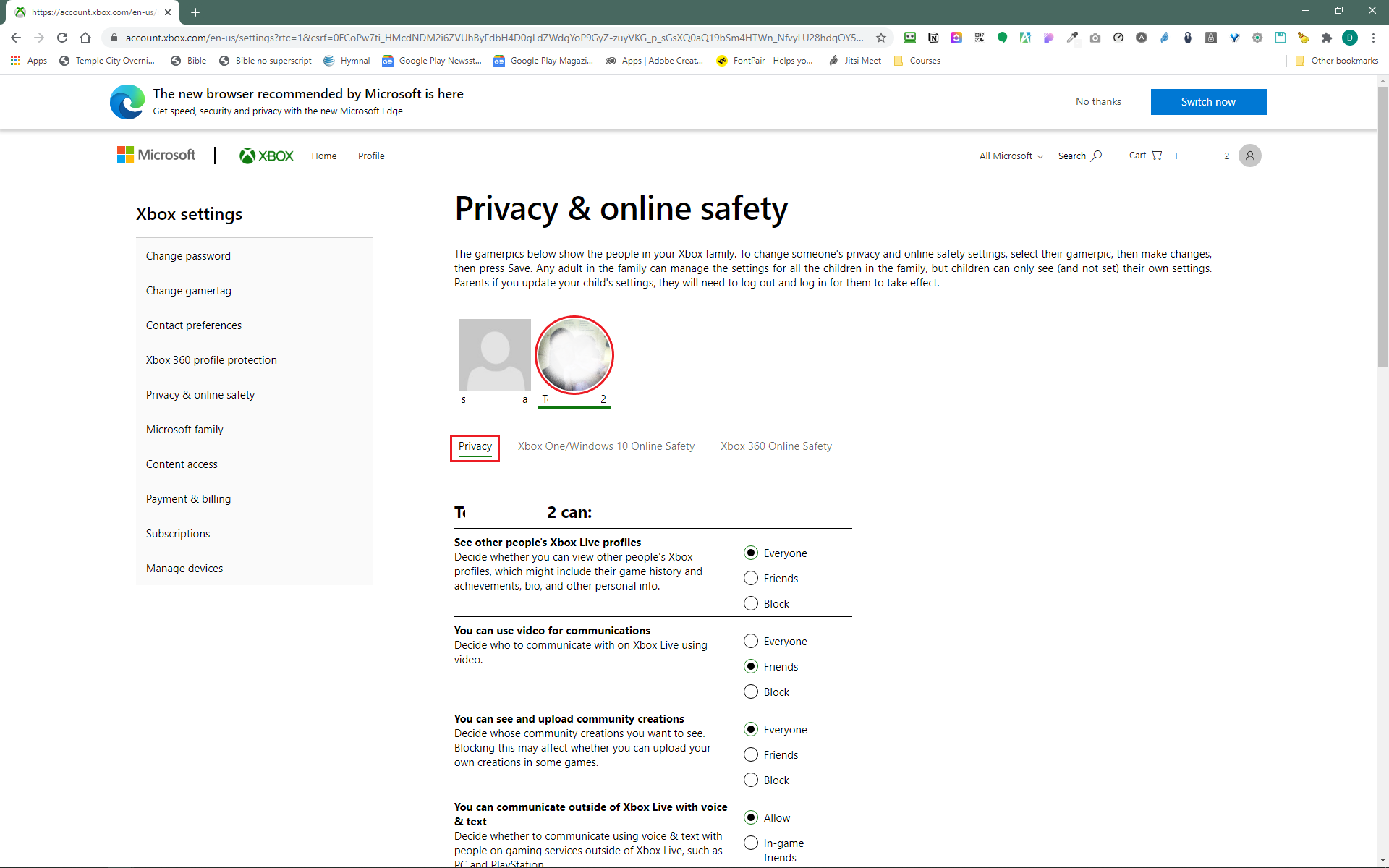Open the Chrome three-dot menu
The image size is (1389, 868).
1373,38
